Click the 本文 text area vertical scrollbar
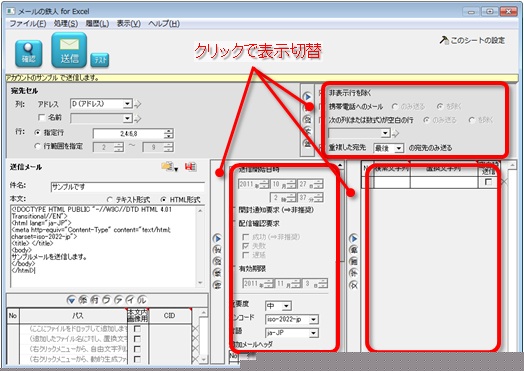This screenshot has height=371, width=524. [201, 247]
